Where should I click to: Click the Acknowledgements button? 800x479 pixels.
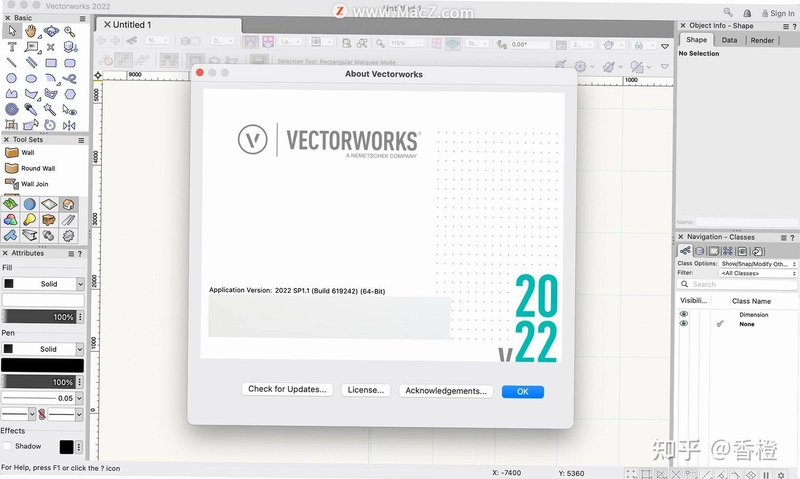point(446,391)
